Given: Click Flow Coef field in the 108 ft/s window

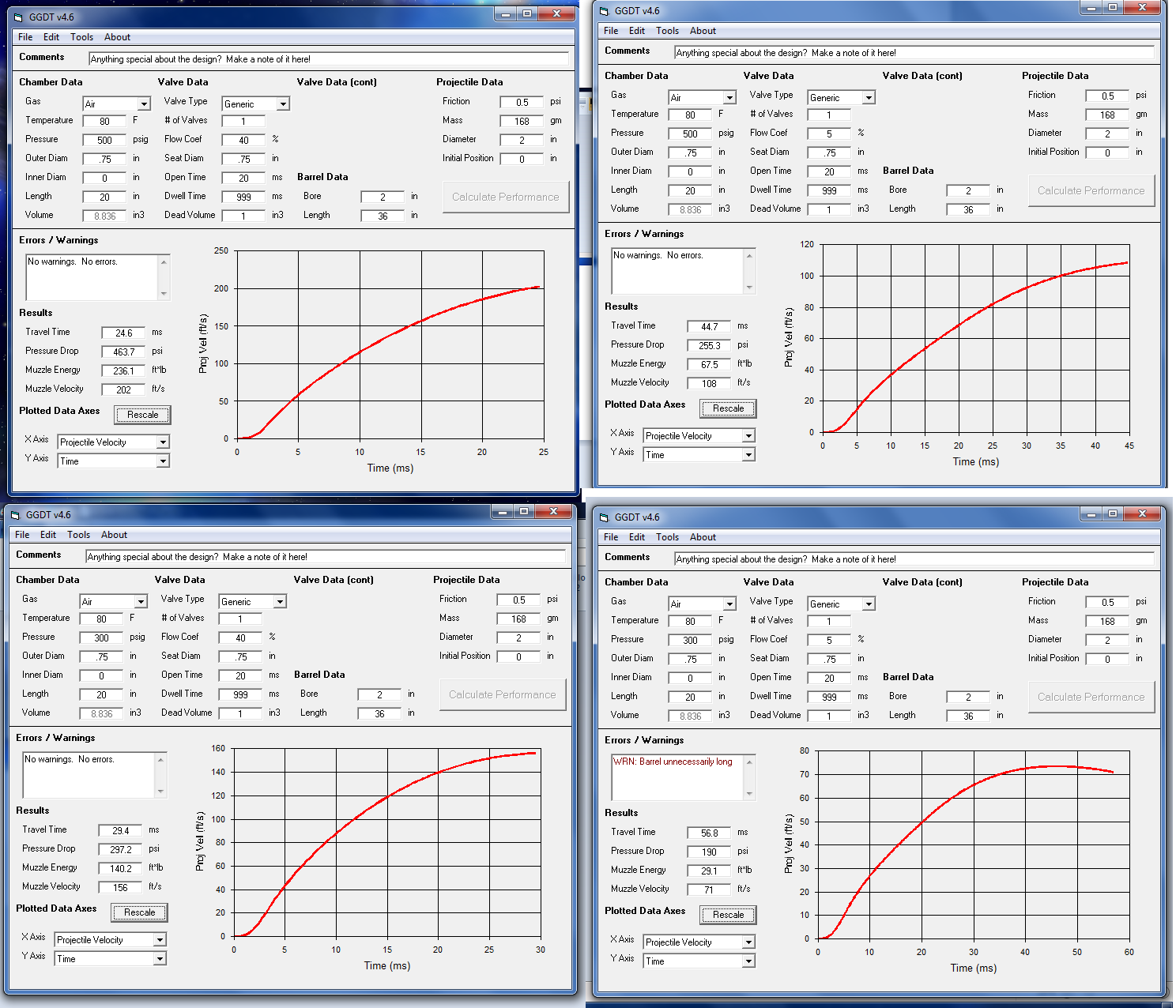Looking at the screenshot, I should click(x=829, y=134).
